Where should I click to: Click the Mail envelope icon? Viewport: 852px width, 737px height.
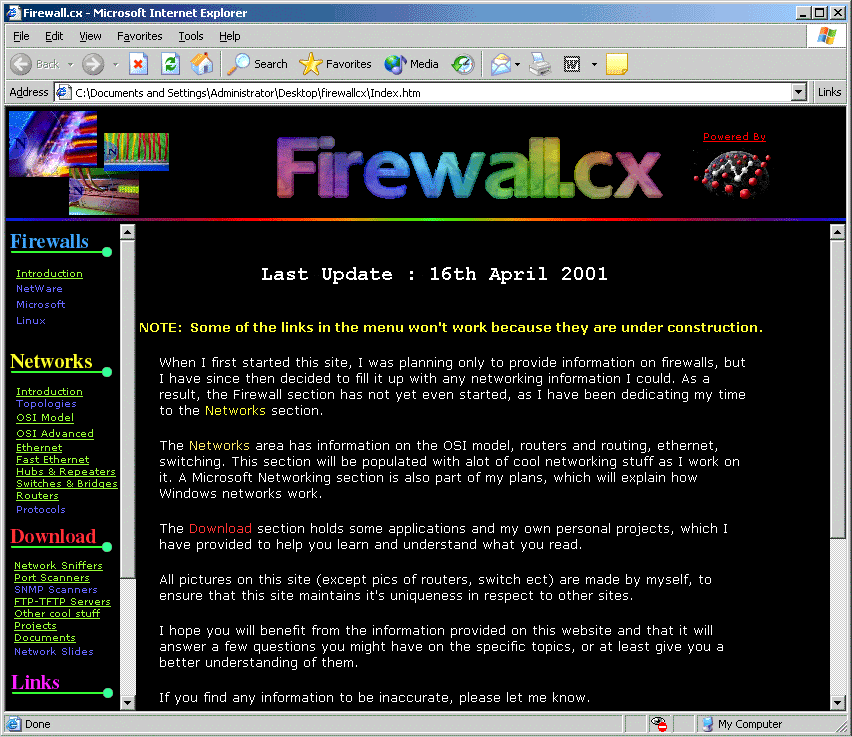coord(500,64)
